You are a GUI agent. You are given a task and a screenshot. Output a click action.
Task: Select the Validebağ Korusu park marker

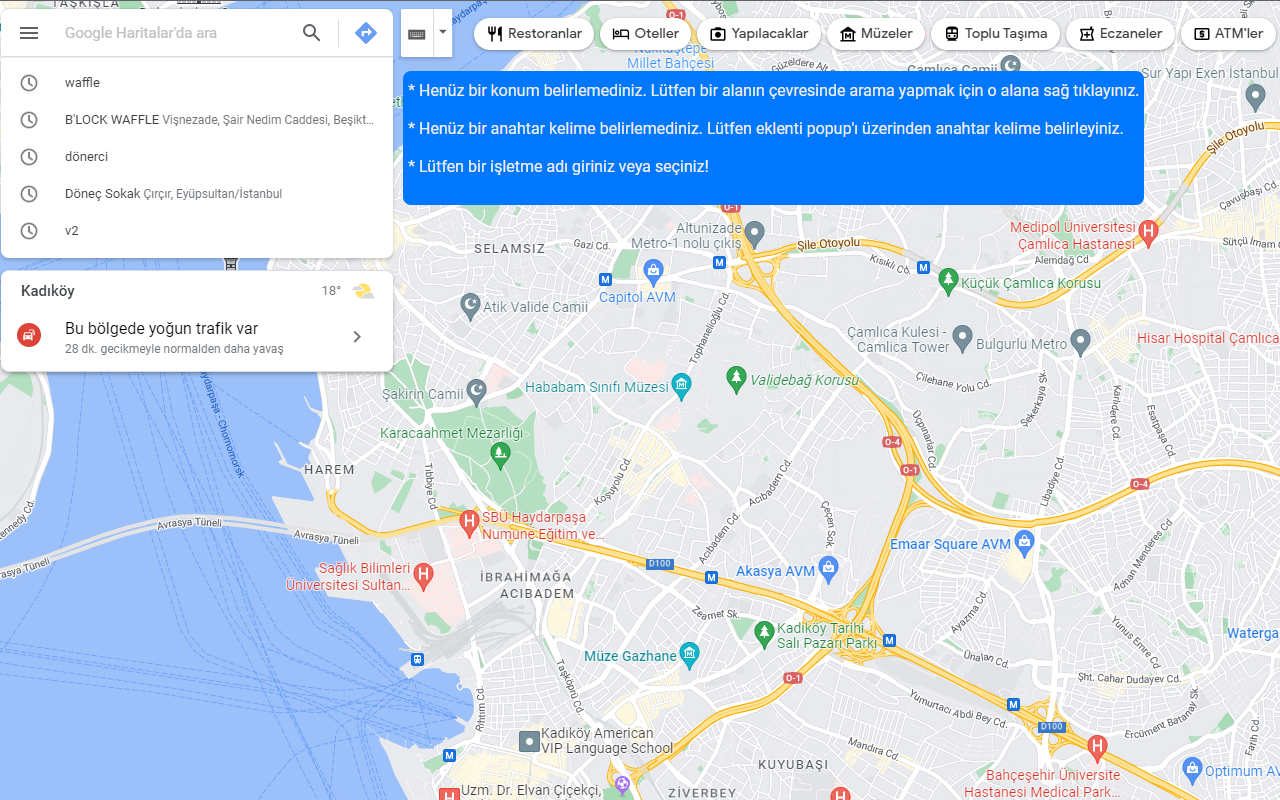737,378
